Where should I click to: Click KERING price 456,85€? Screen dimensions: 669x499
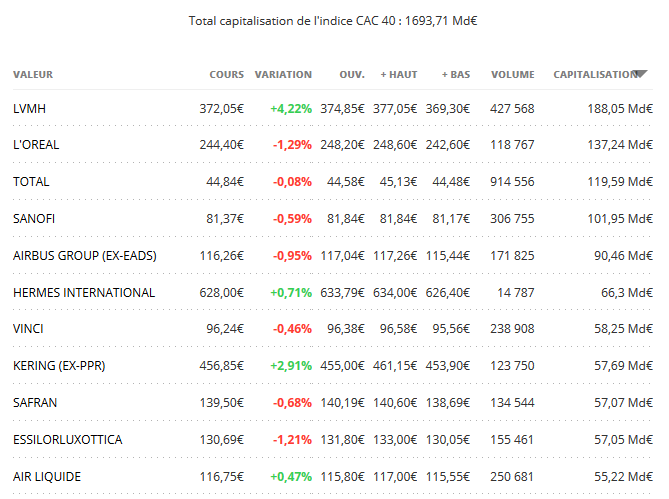click(221, 366)
